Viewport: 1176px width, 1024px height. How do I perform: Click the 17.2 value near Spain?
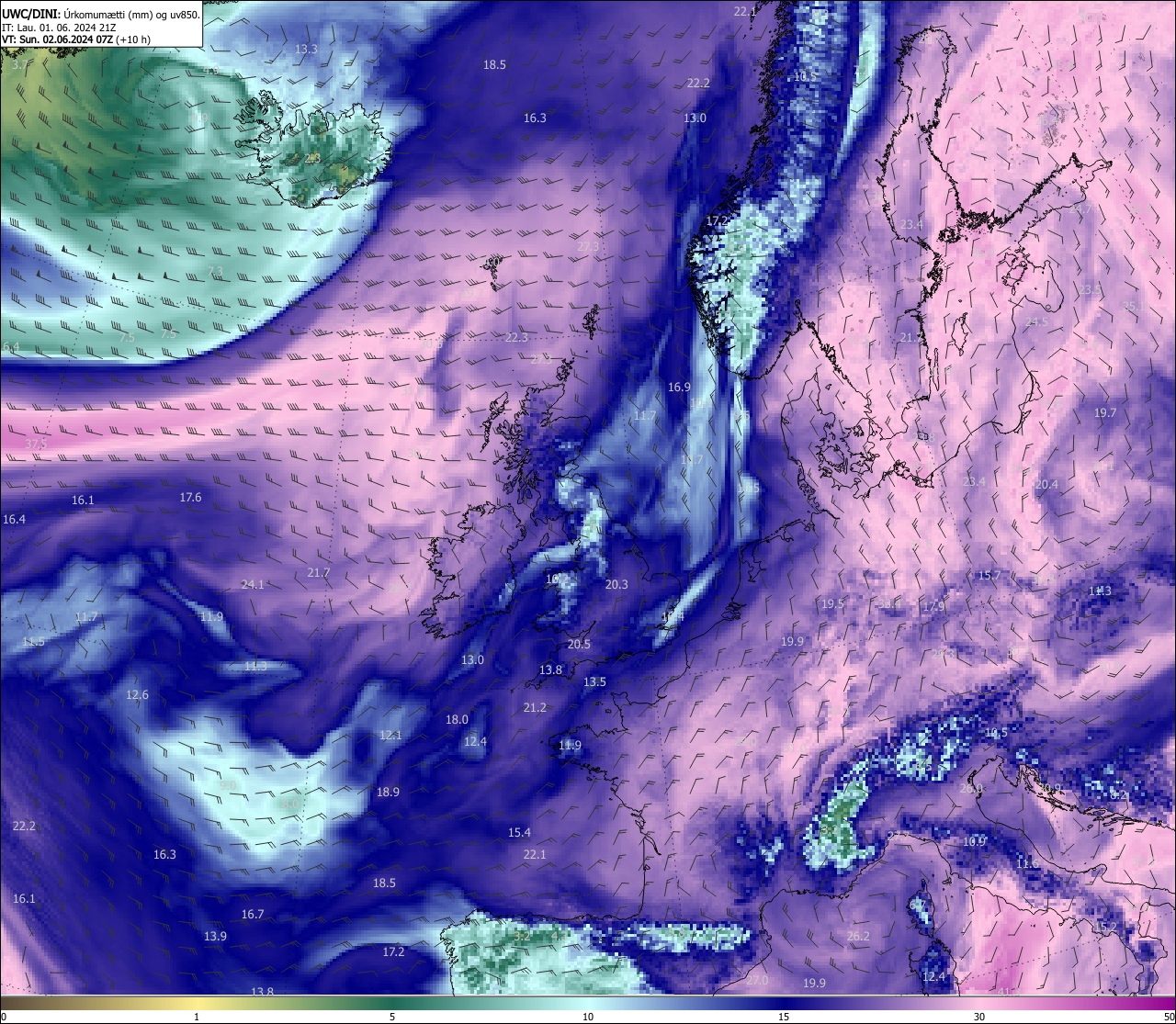point(393,951)
